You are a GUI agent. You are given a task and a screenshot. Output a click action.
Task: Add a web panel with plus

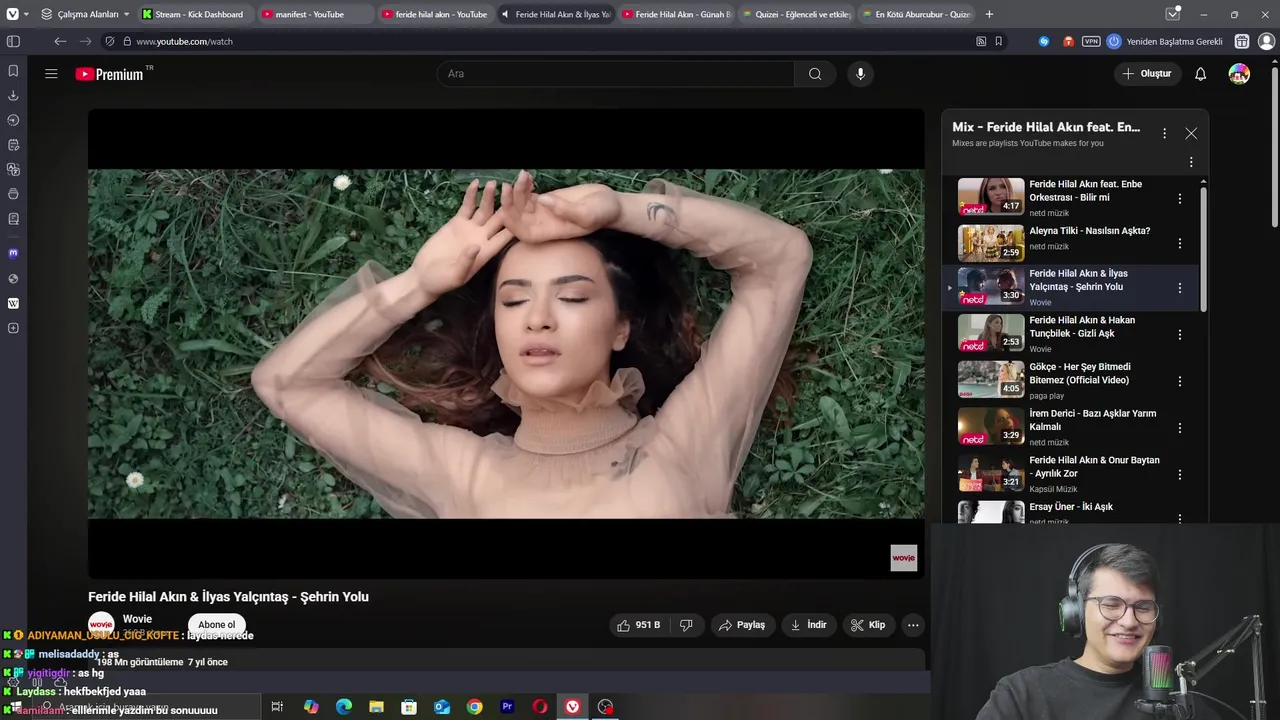pyautogui.click(x=13, y=328)
